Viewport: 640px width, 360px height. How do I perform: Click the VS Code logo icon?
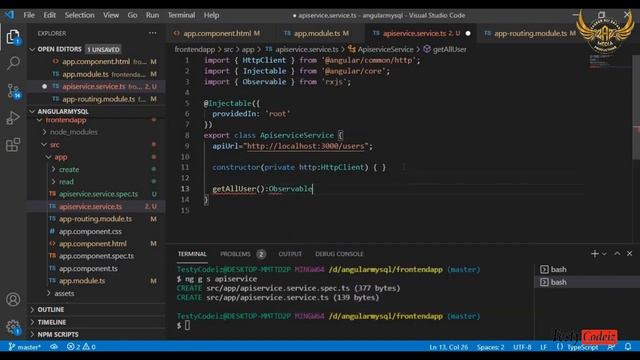coord(10,15)
